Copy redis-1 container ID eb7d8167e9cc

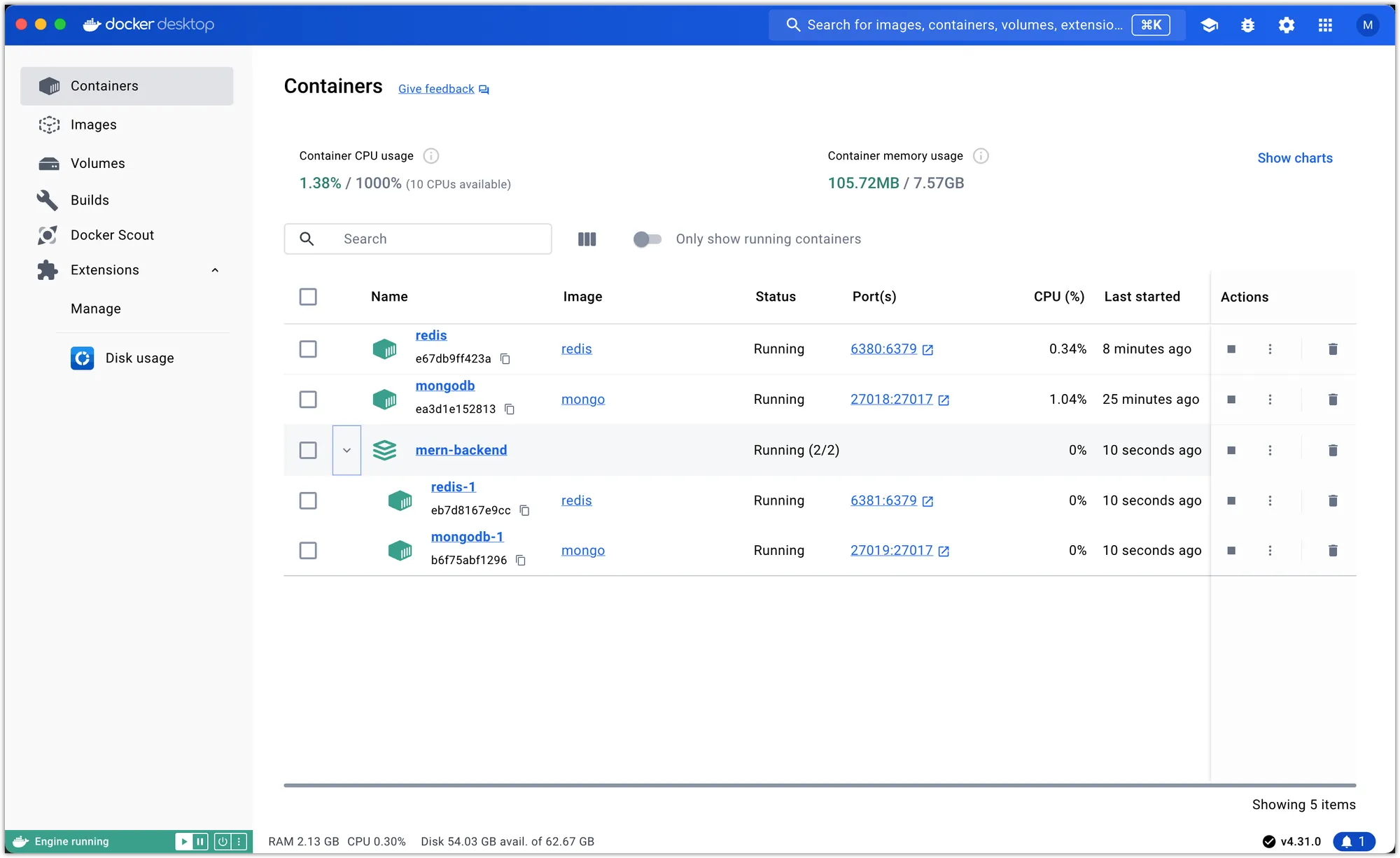[x=524, y=511]
